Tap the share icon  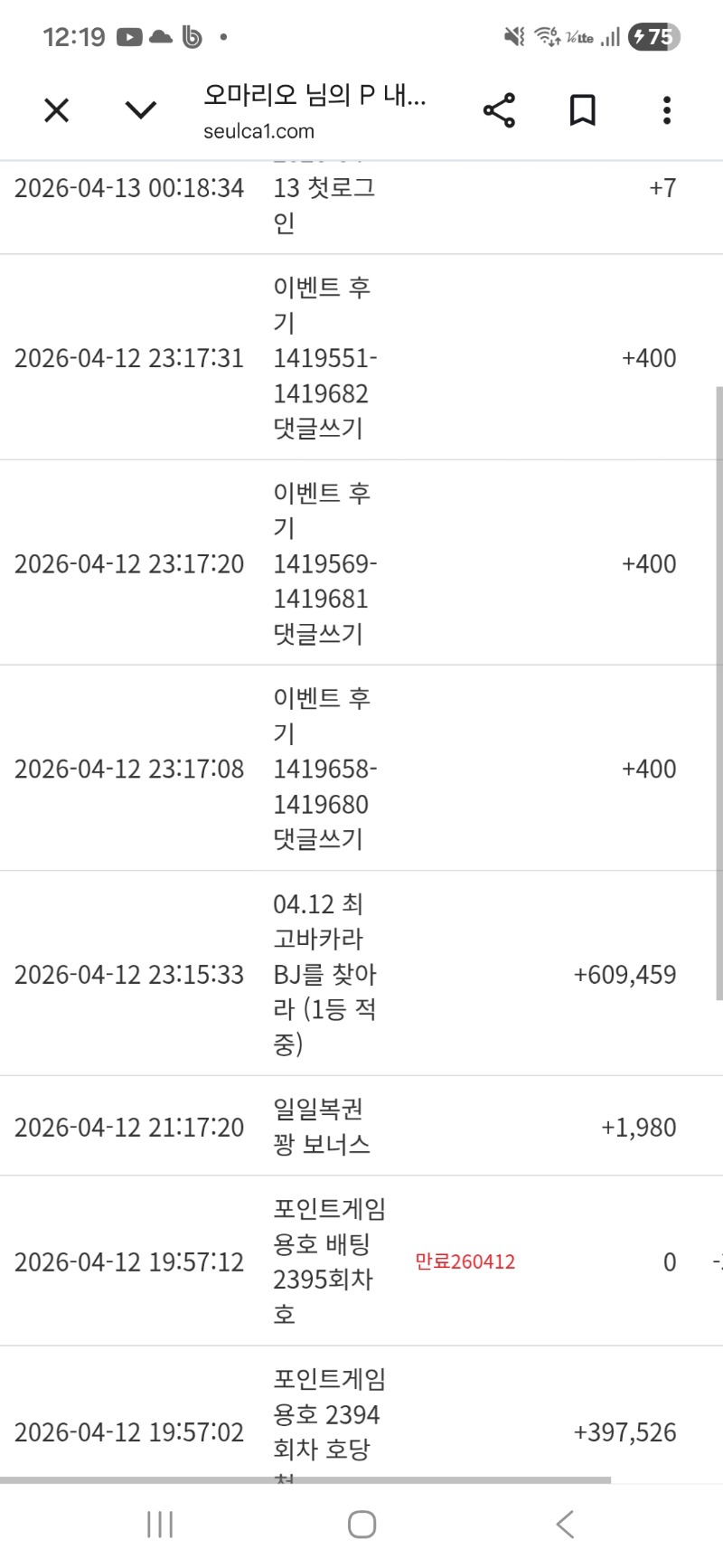coord(499,110)
